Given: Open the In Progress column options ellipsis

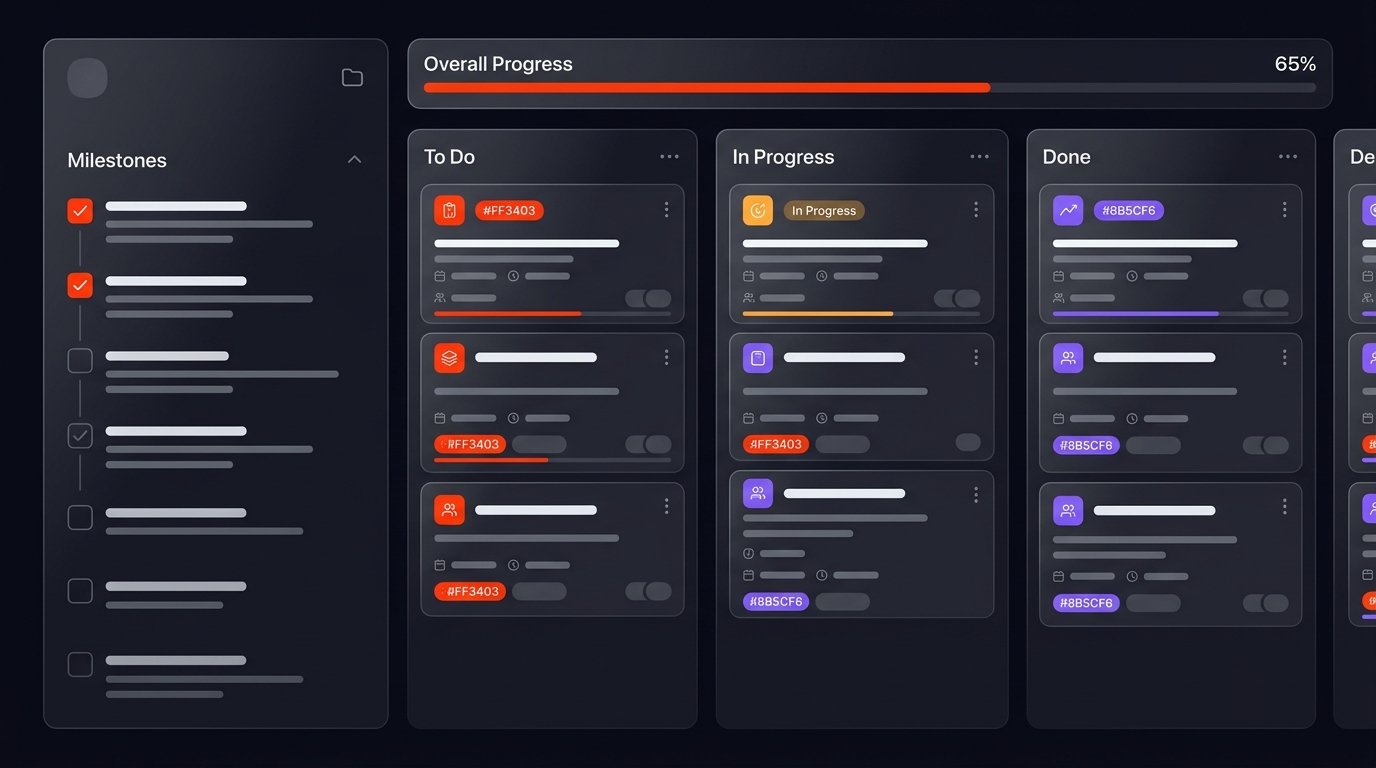Looking at the screenshot, I should tap(979, 157).
